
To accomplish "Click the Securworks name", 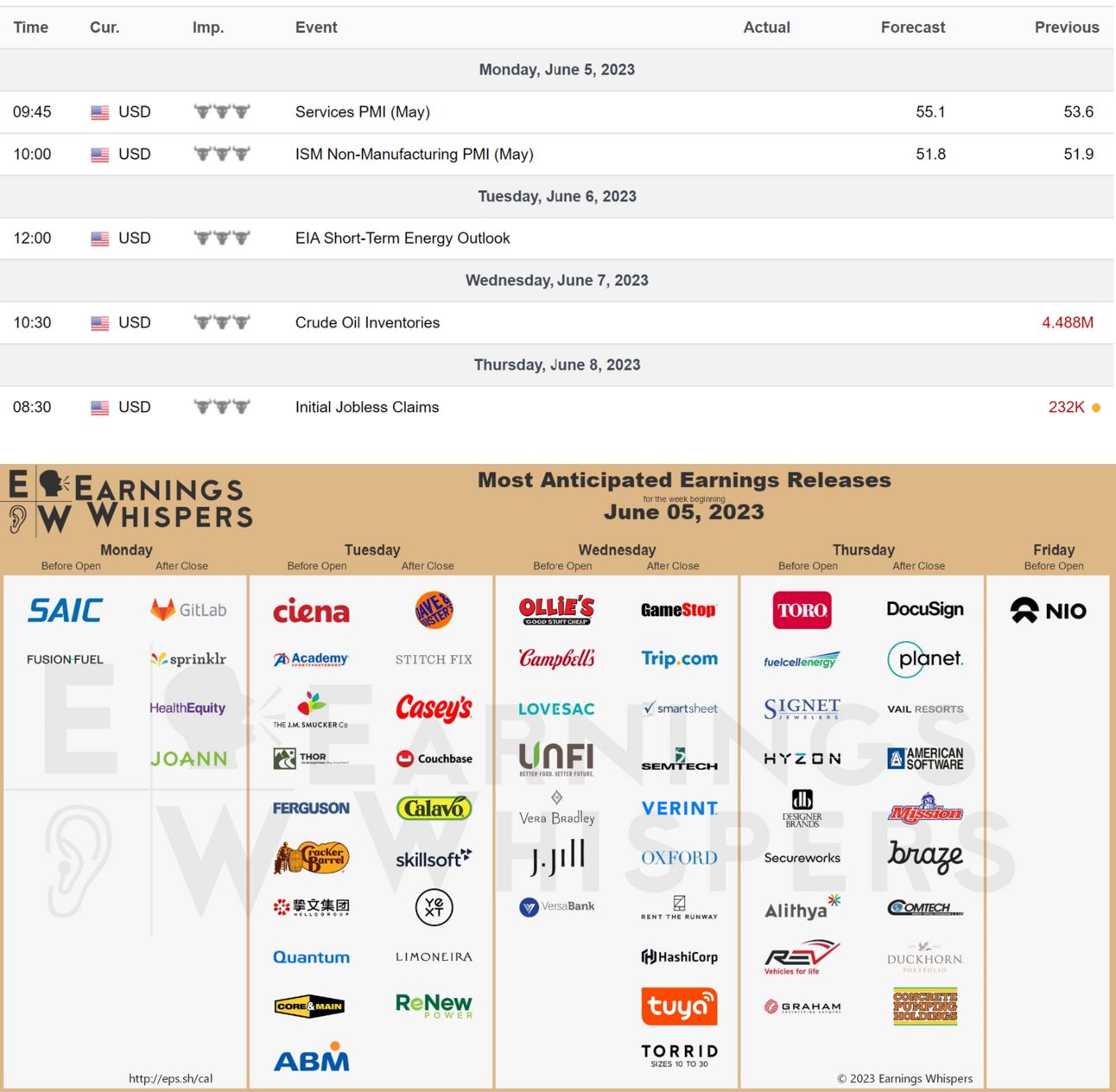I will pos(802,858).
